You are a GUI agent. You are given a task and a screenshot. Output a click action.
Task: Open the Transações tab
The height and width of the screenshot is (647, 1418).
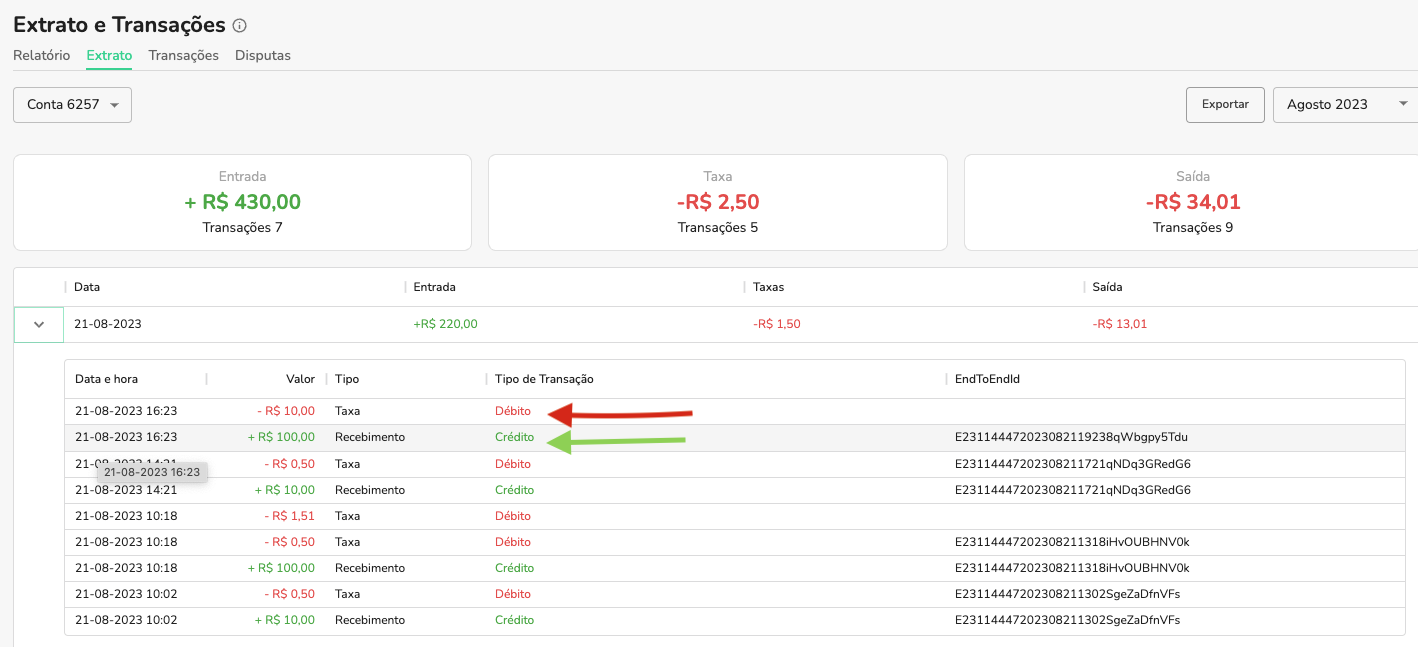(183, 56)
